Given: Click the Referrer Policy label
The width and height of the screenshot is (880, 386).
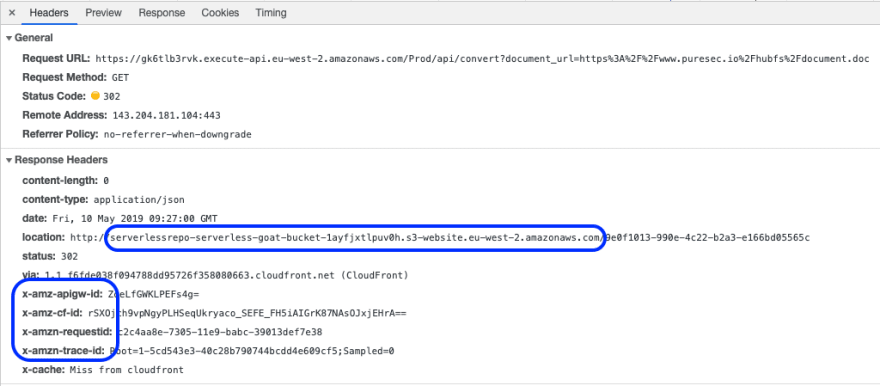Looking at the screenshot, I should pos(61,135).
